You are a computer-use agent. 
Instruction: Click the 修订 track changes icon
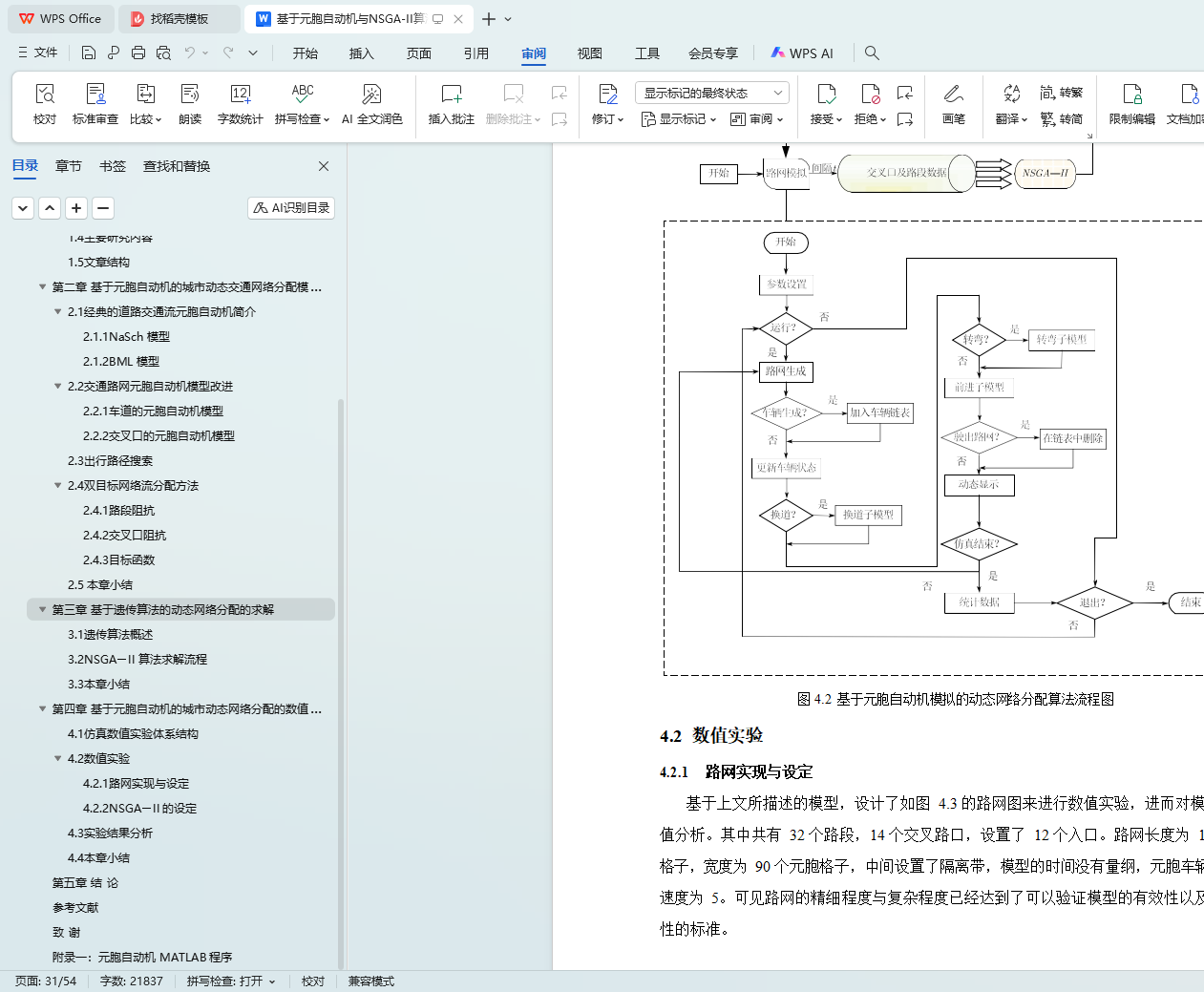point(608,94)
